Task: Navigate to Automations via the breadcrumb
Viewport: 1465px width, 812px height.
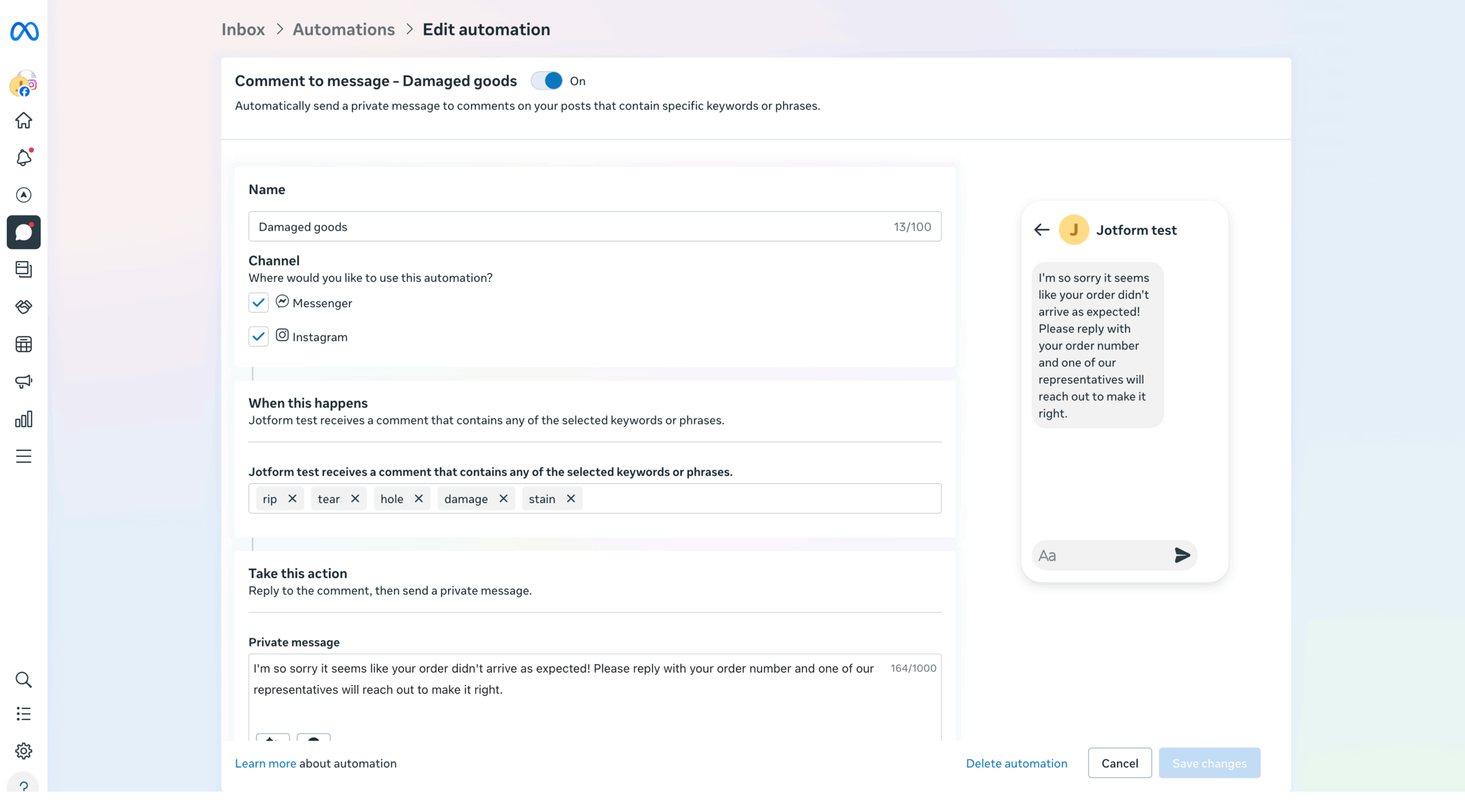Action: (343, 29)
